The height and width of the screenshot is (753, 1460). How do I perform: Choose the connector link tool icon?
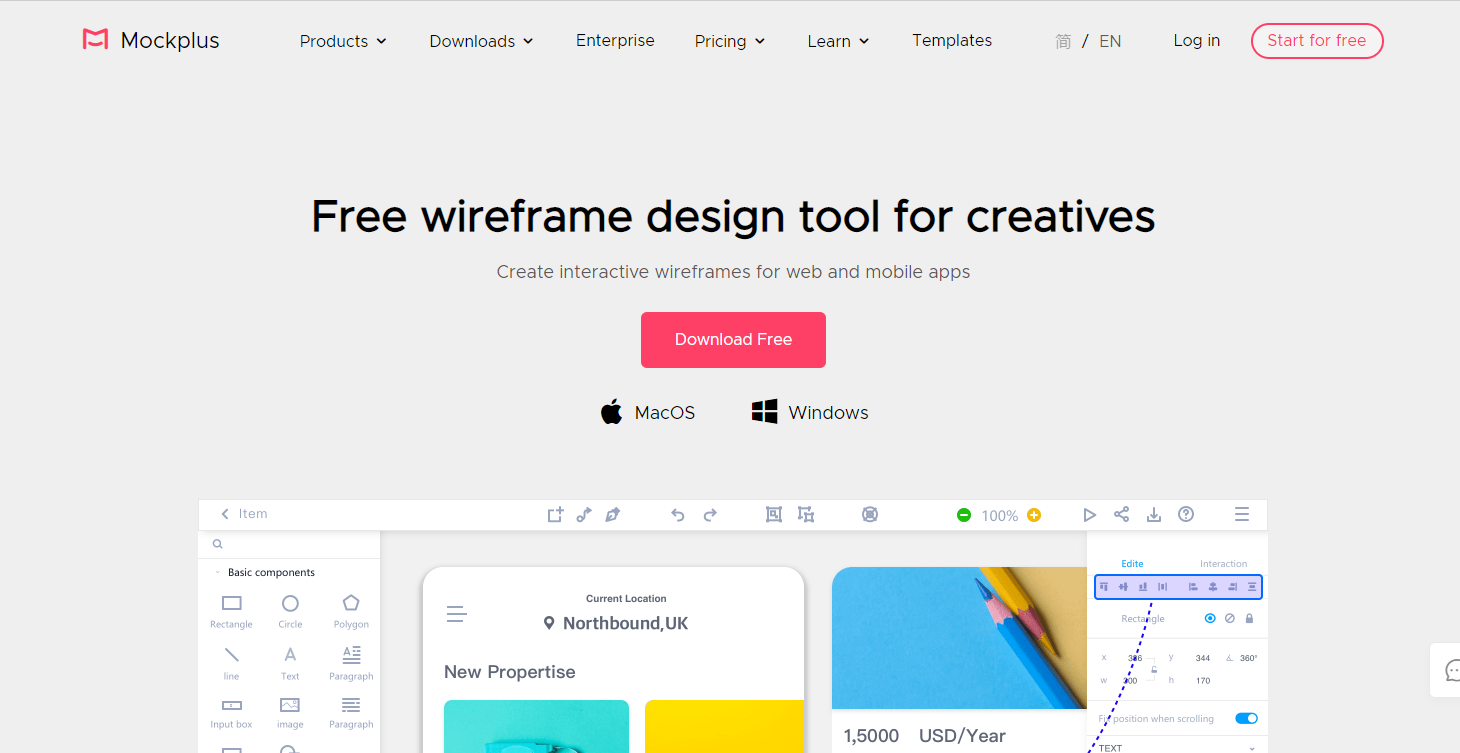pos(584,514)
